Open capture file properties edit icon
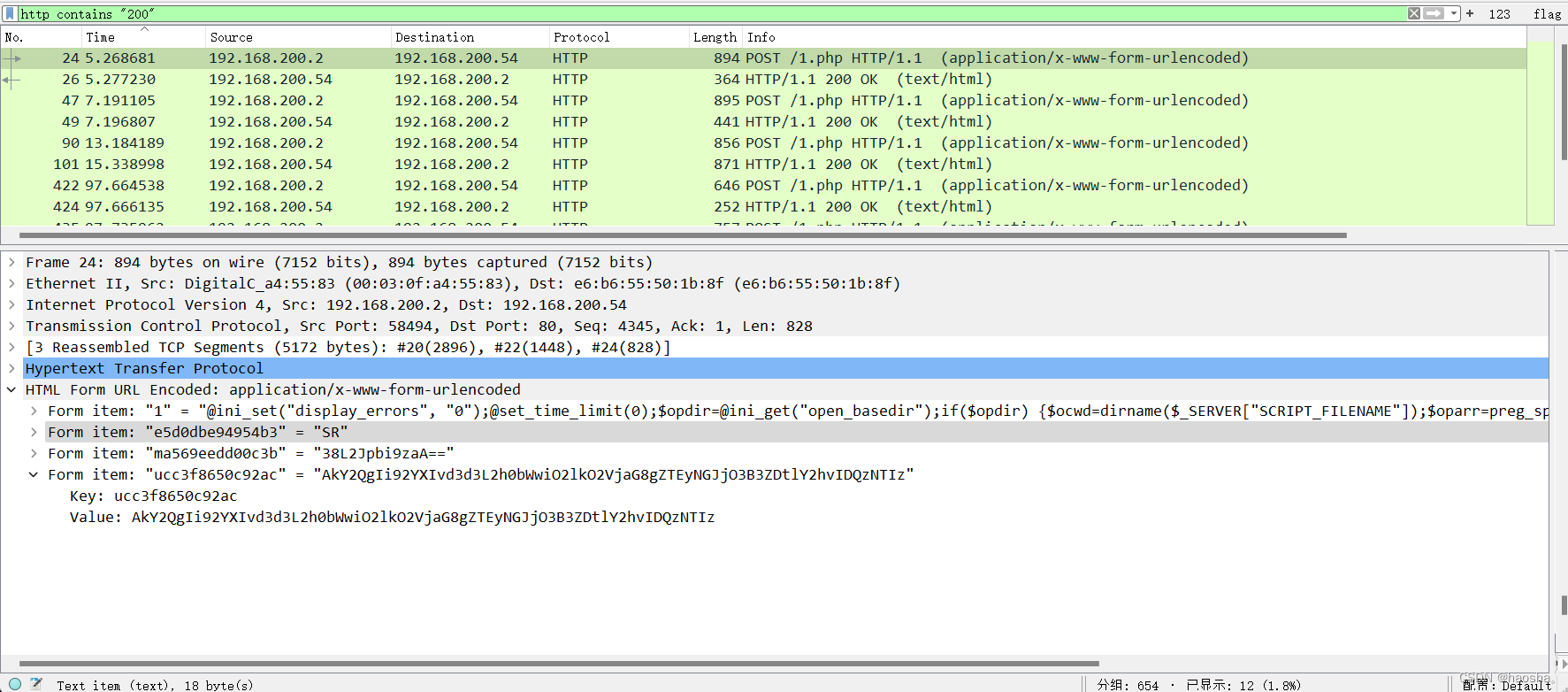 pyautogui.click(x=36, y=684)
